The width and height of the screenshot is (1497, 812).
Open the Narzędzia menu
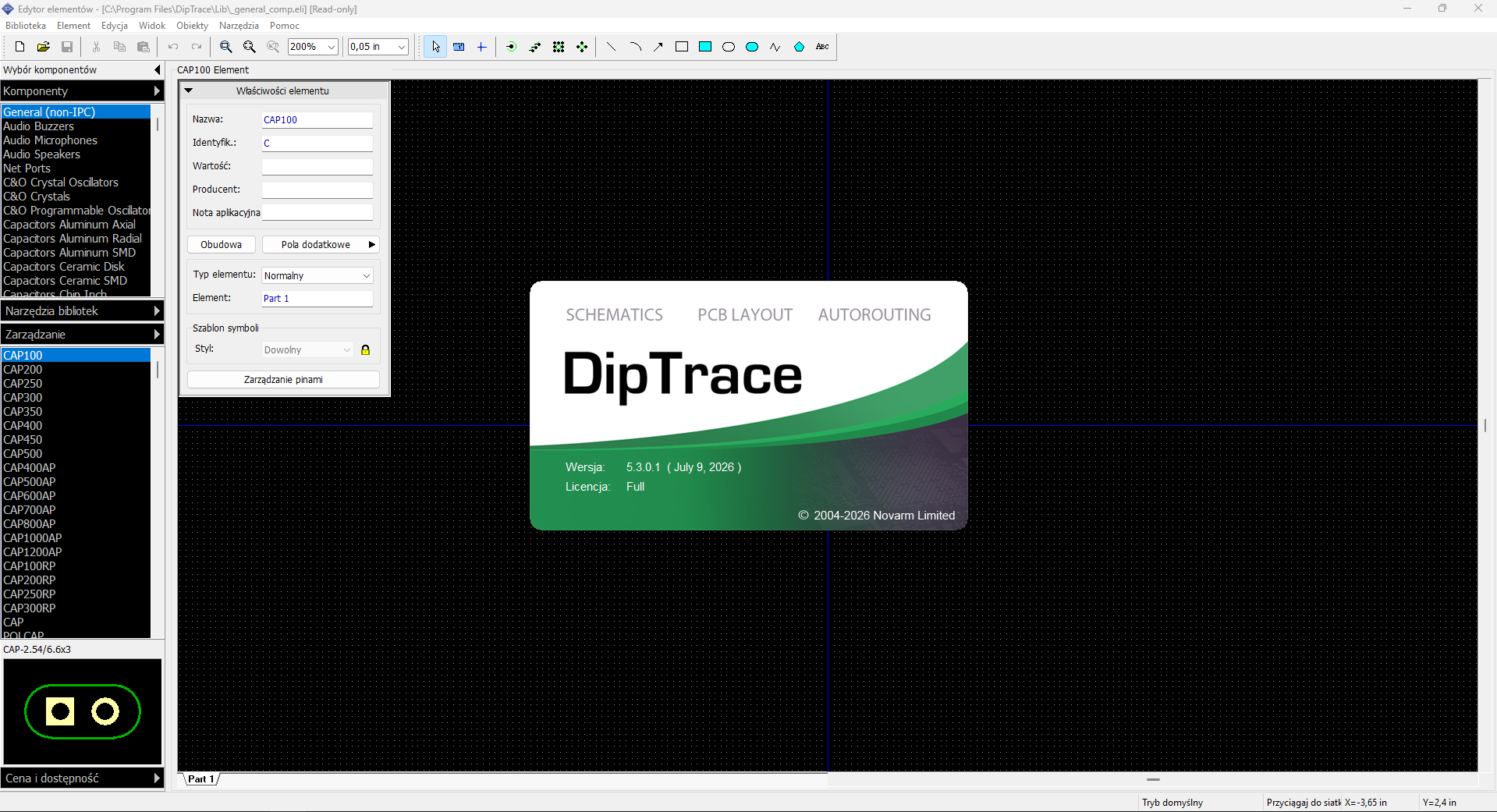point(239,26)
